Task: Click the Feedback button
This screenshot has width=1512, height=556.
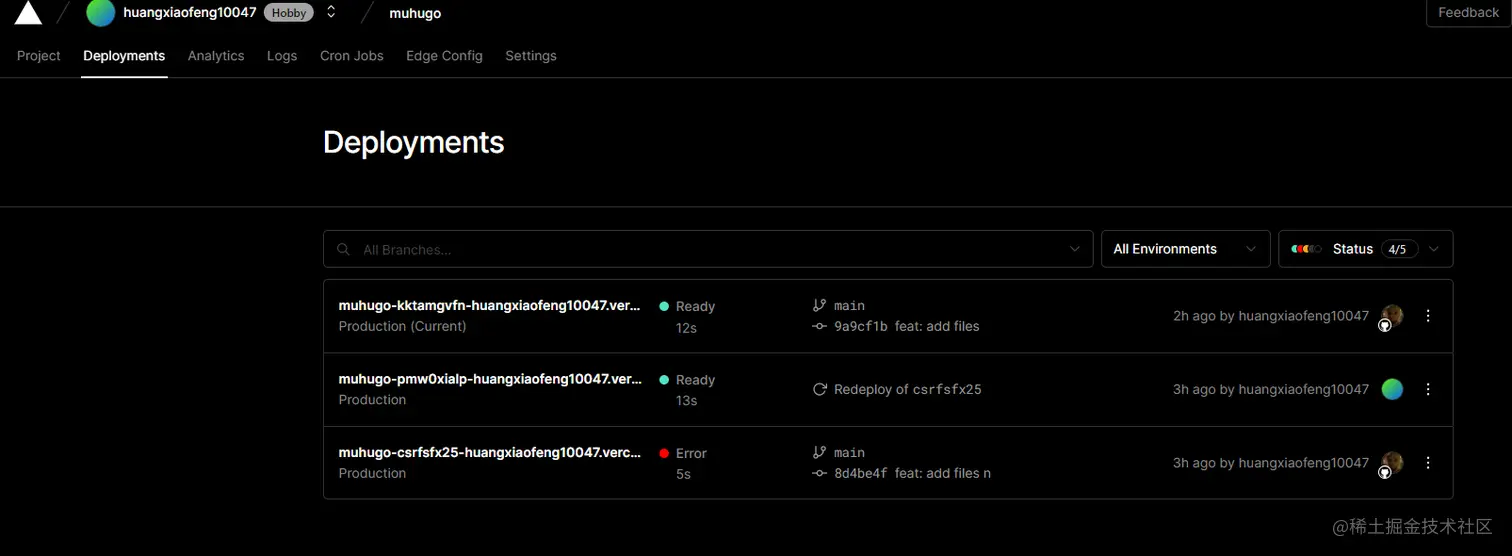Action: tap(1468, 13)
